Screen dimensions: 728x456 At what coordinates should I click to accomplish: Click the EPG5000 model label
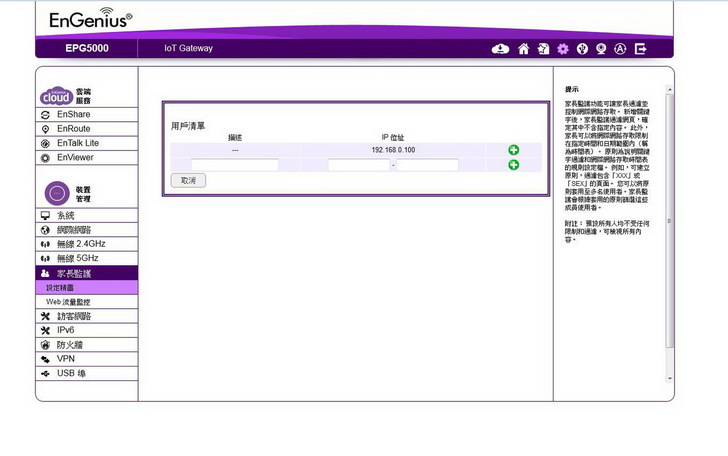coord(87,48)
